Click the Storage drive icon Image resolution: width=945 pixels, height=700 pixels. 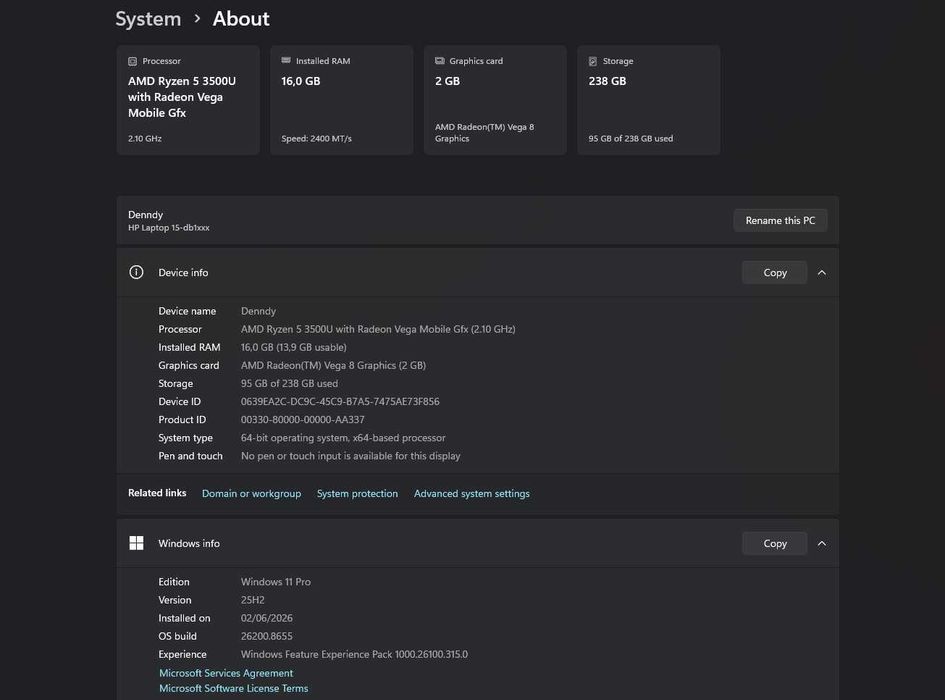pyautogui.click(x=593, y=61)
